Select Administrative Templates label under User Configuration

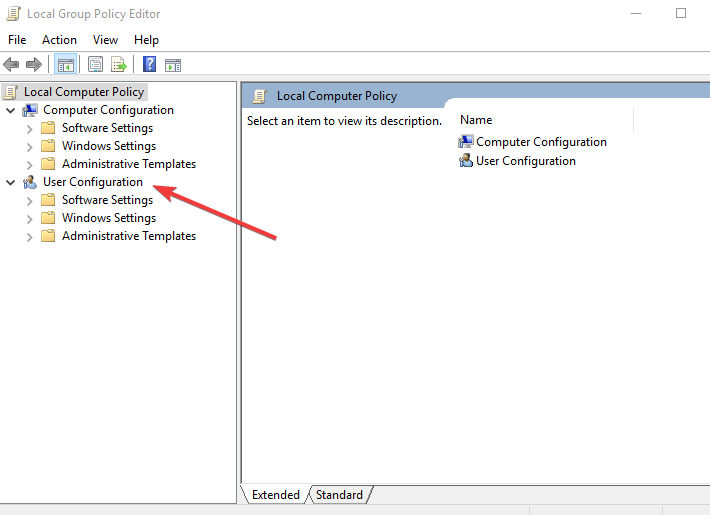(x=129, y=236)
